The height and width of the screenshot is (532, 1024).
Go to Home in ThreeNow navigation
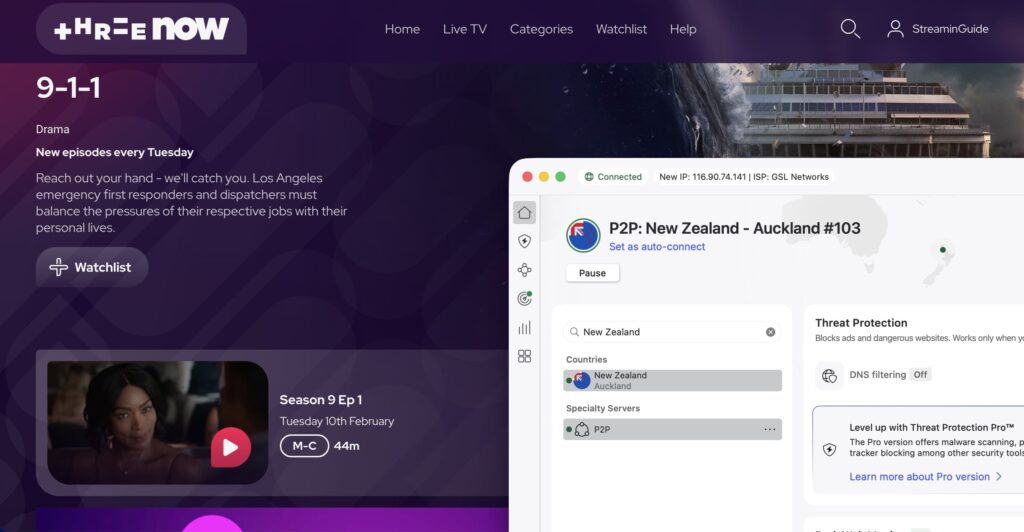[x=402, y=29]
